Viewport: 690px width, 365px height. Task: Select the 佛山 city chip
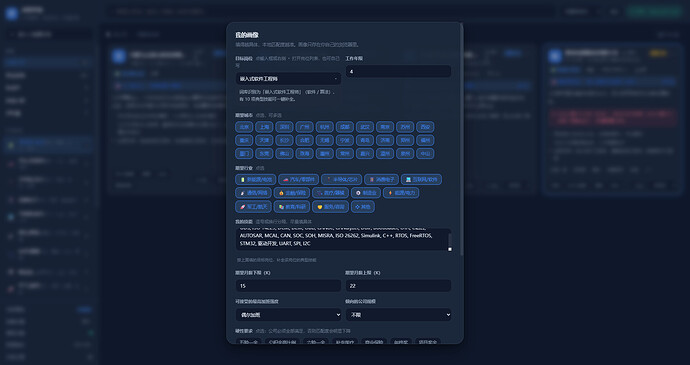point(284,154)
